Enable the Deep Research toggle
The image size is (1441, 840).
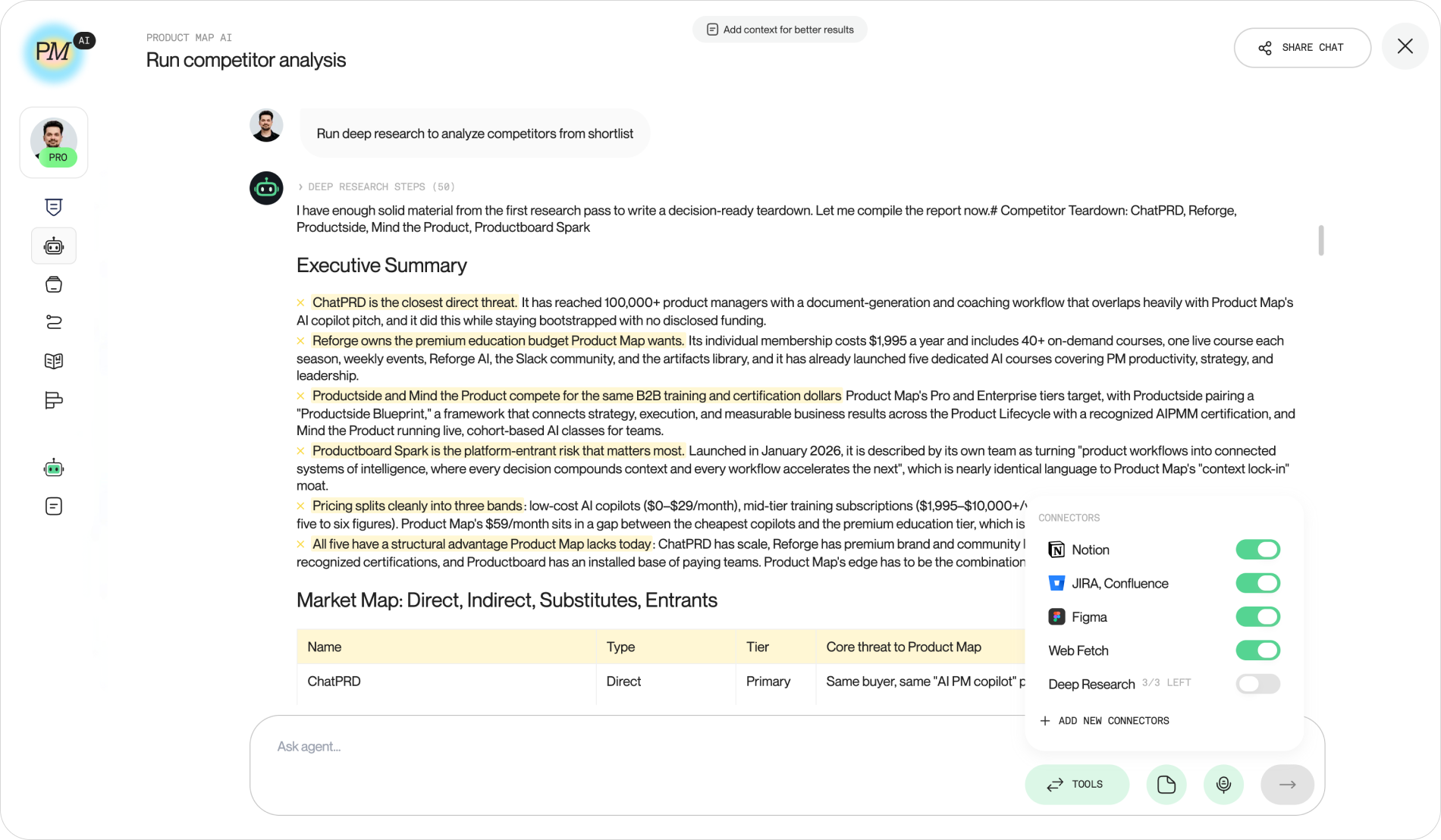[1257, 684]
